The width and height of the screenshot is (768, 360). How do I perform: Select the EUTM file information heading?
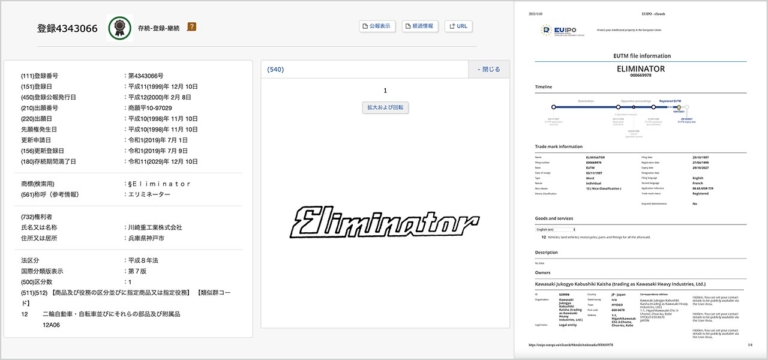(x=642, y=56)
